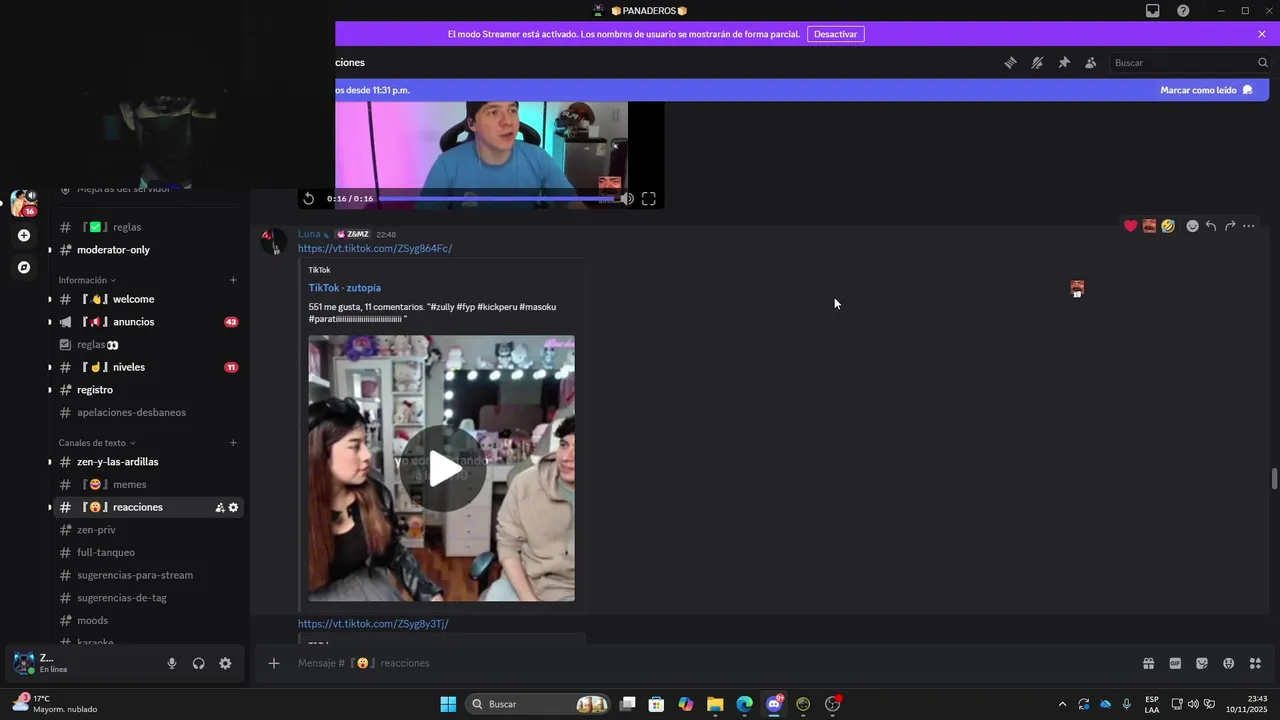Mute the video player volume
The height and width of the screenshot is (720, 1280).
pos(627,199)
